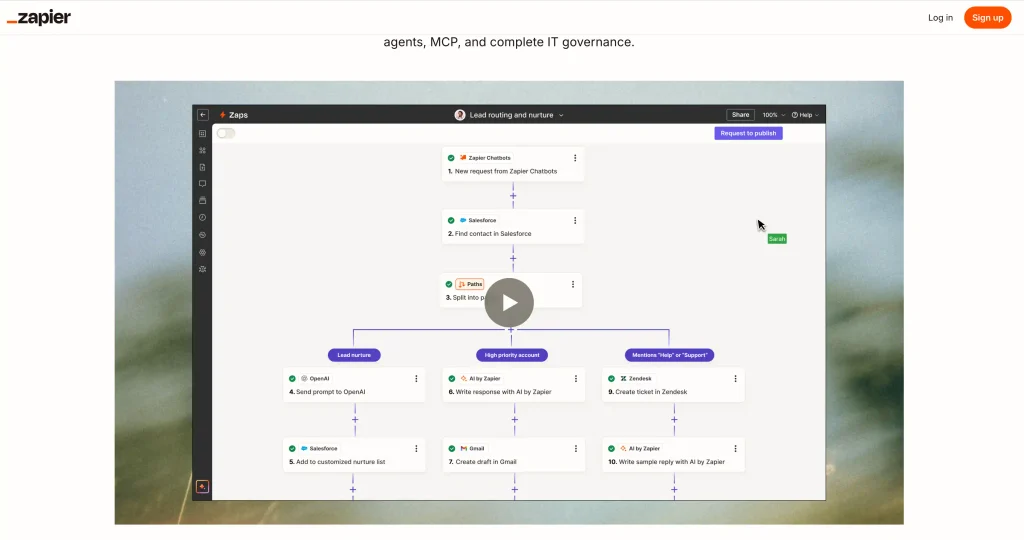Screen dimensions: 1024x540
Task: Expand the Lead routing and nurture dropdown
Action: tap(510, 115)
